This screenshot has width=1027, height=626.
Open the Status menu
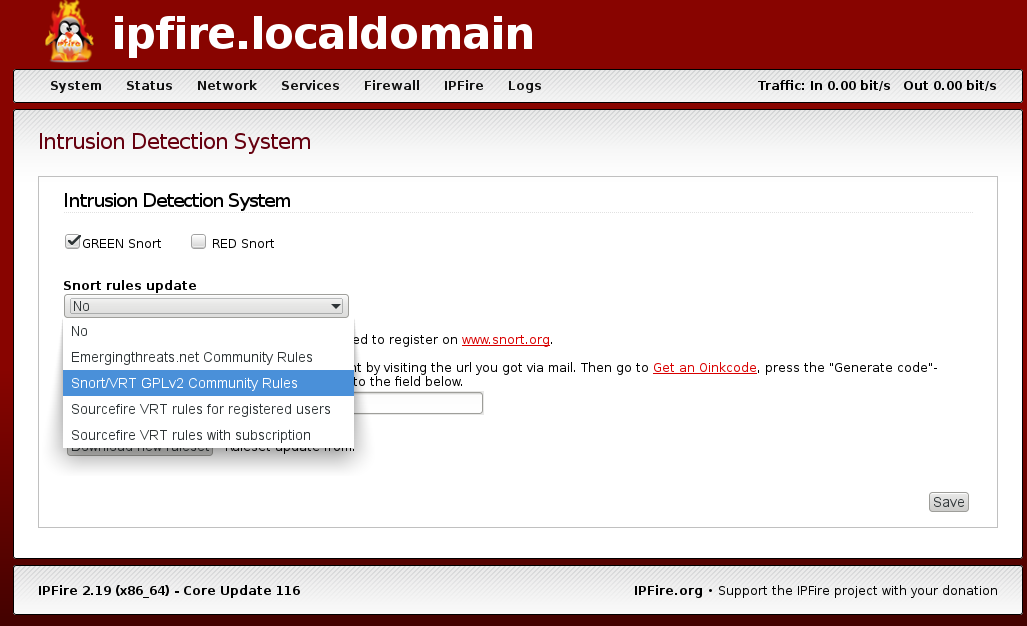(x=149, y=86)
